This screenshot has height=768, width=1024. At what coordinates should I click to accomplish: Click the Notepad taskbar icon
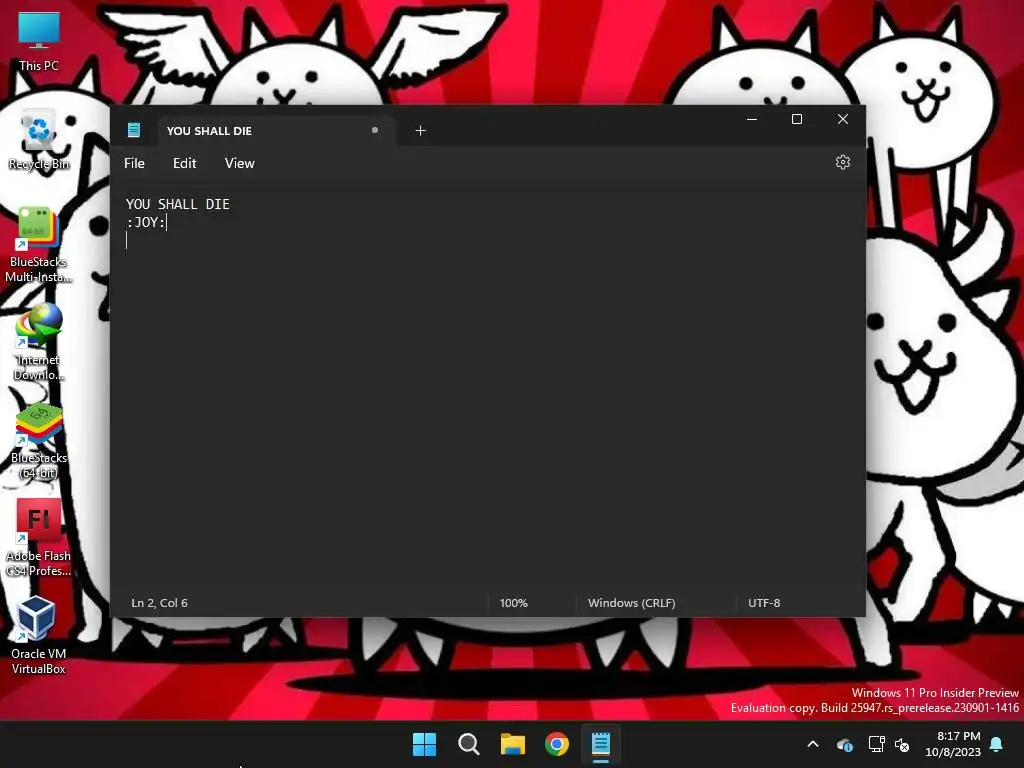(601, 744)
